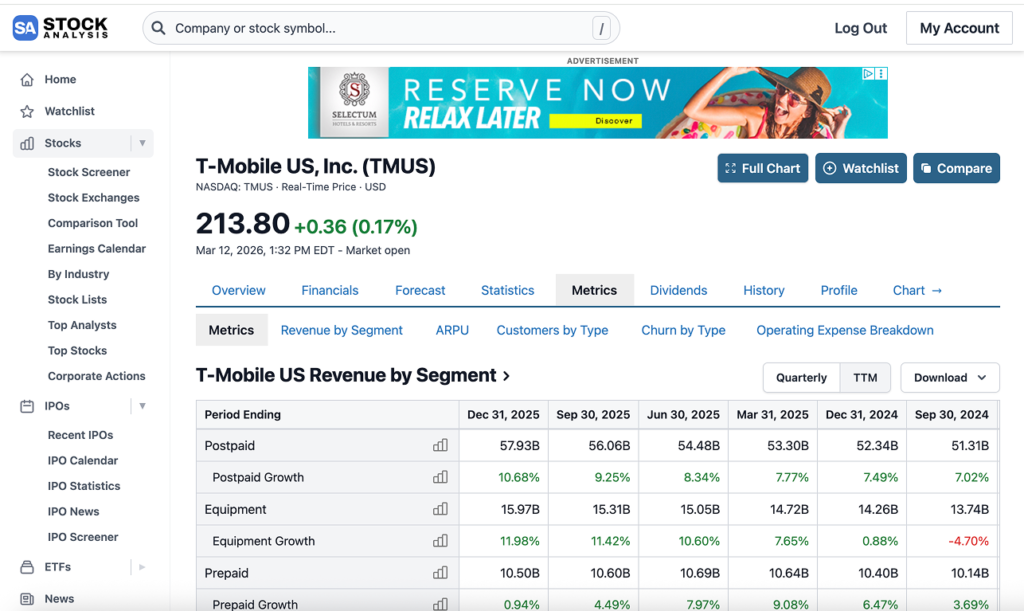Click the plus icon on Watchlist button
The height and width of the screenshot is (611, 1024).
830,168
